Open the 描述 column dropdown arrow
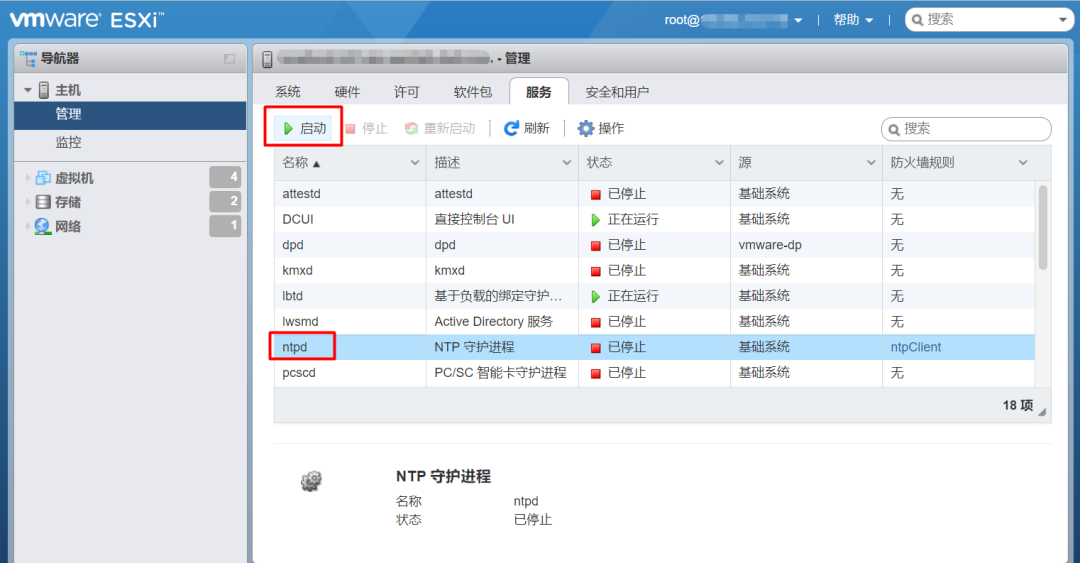1080x563 pixels. (567, 163)
